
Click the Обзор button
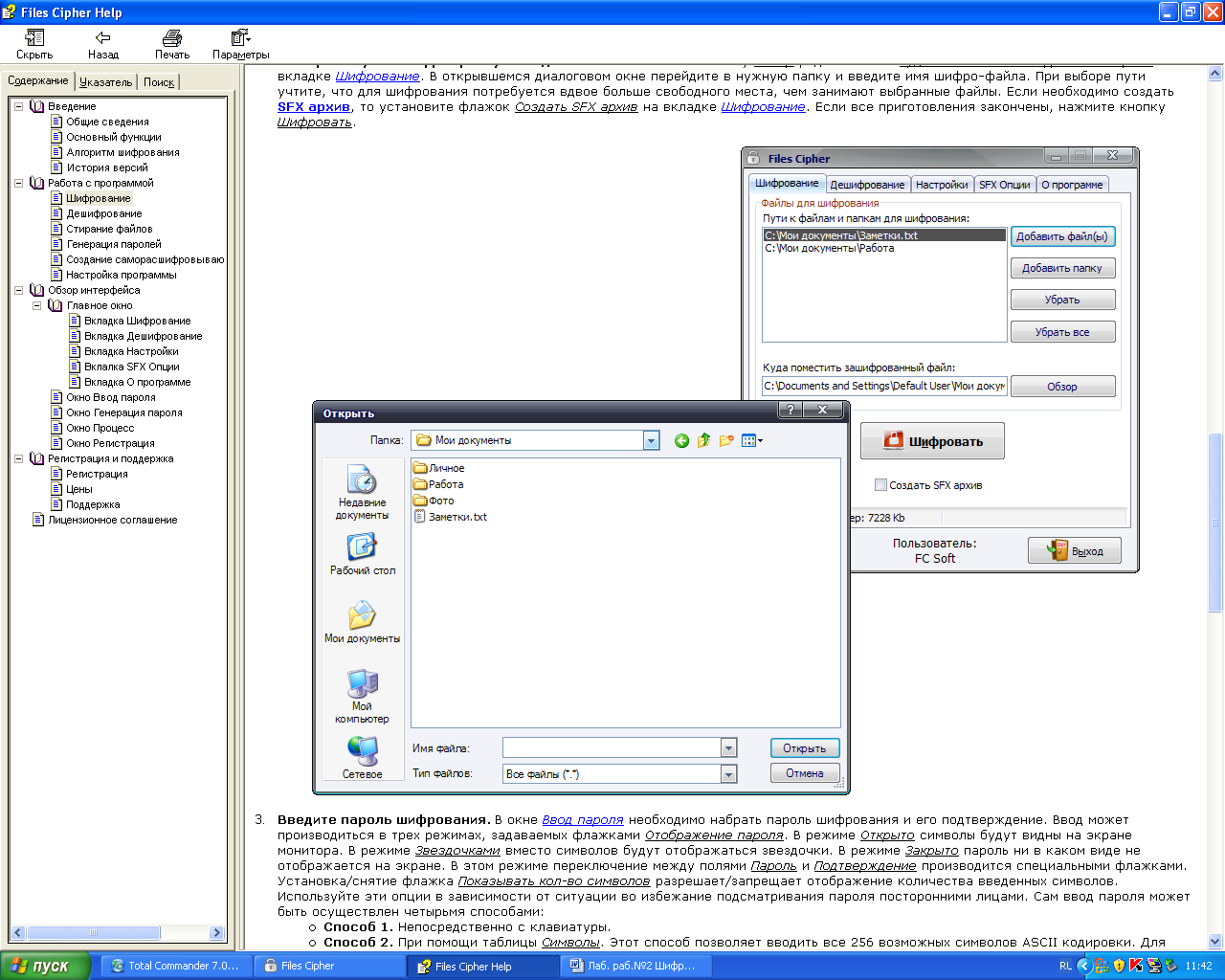(x=1062, y=387)
